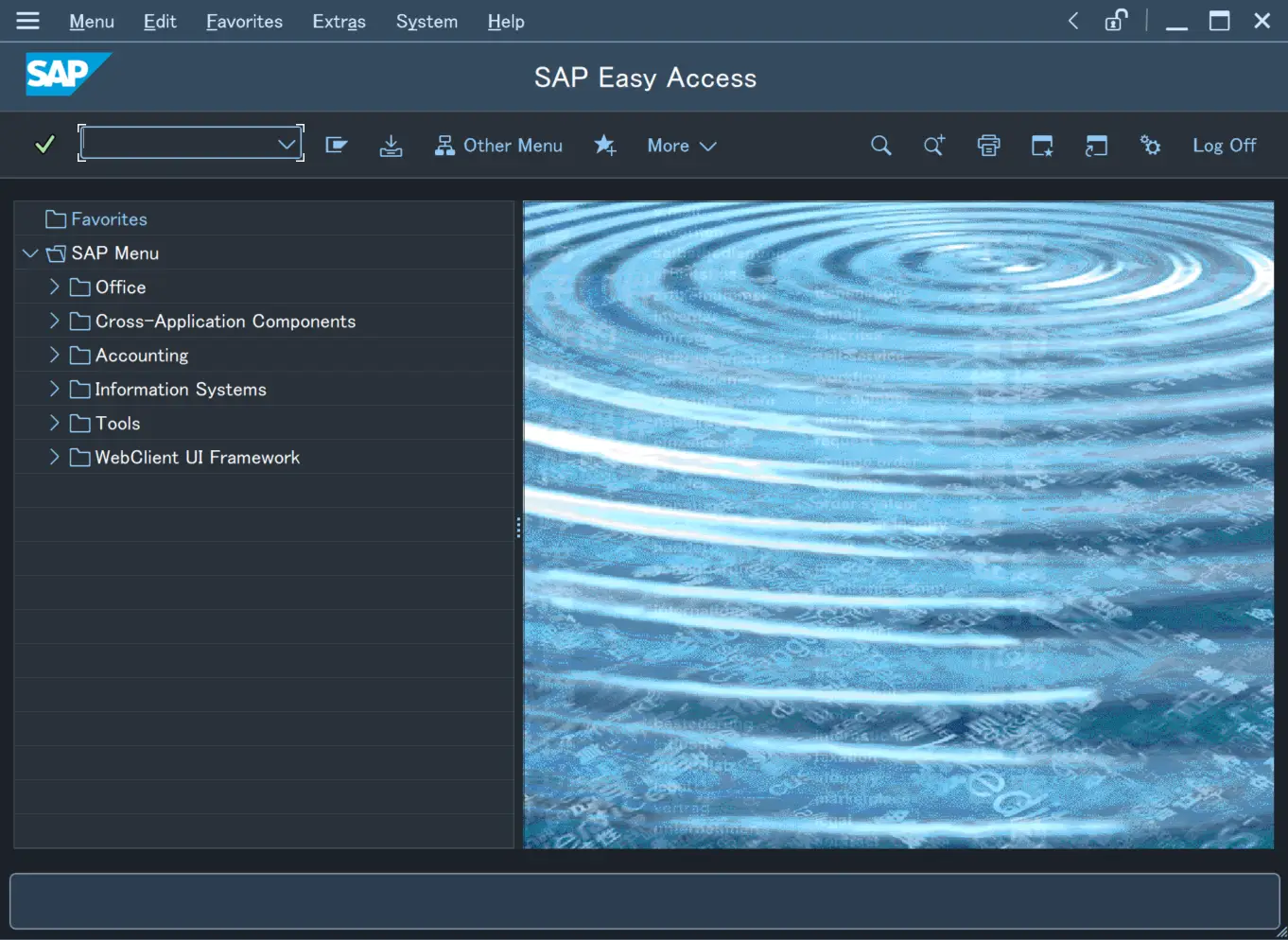Image resolution: width=1288 pixels, height=940 pixels.
Task: Click the Information Systems folder icon
Action: click(80, 389)
